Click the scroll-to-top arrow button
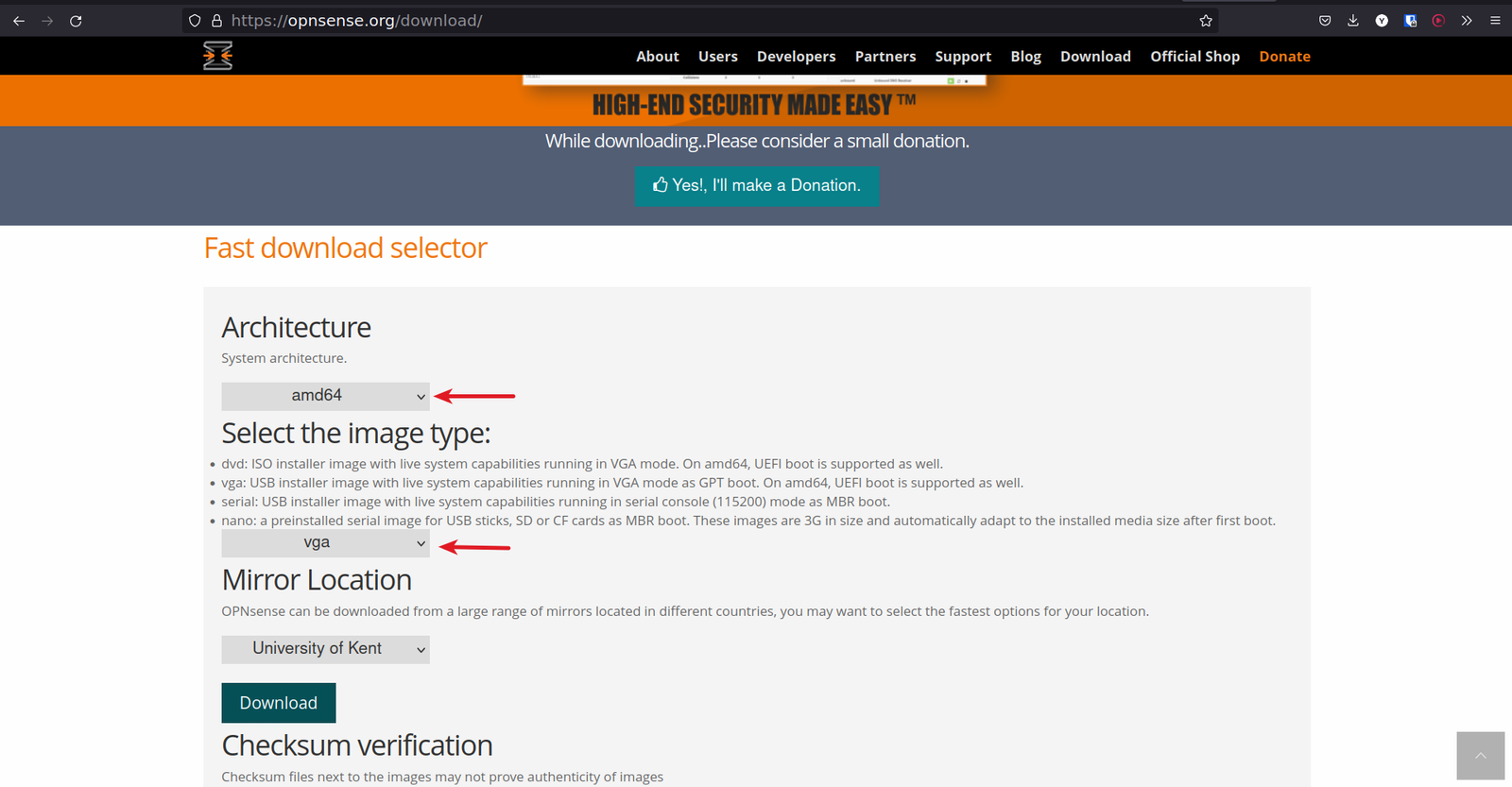Viewport: 1512px width, 787px height. tap(1480, 756)
